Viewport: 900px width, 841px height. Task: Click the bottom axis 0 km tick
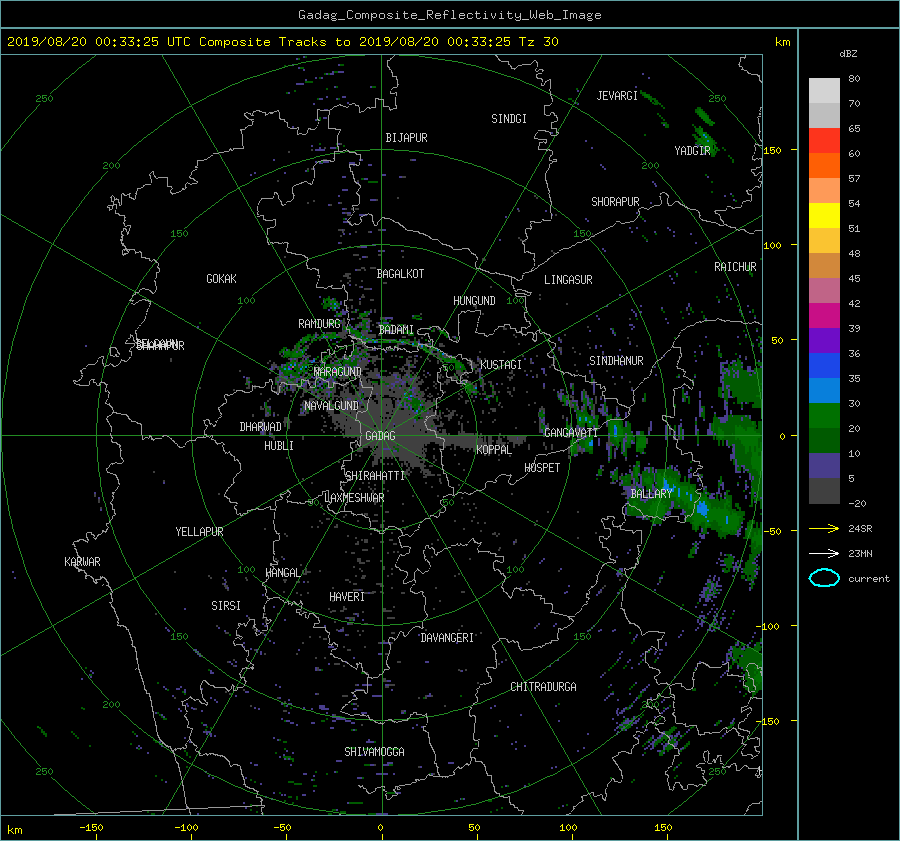point(381,828)
